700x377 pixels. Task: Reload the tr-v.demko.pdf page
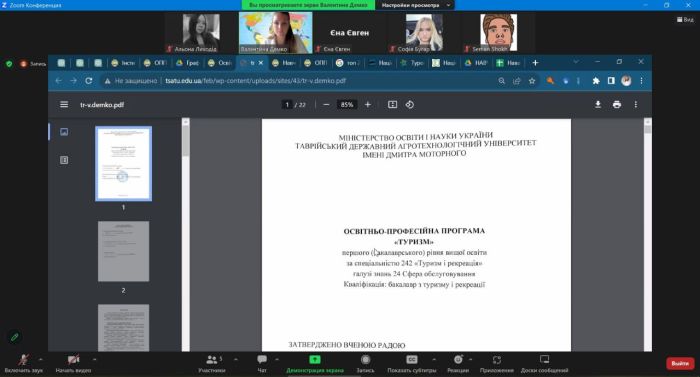coord(89,81)
